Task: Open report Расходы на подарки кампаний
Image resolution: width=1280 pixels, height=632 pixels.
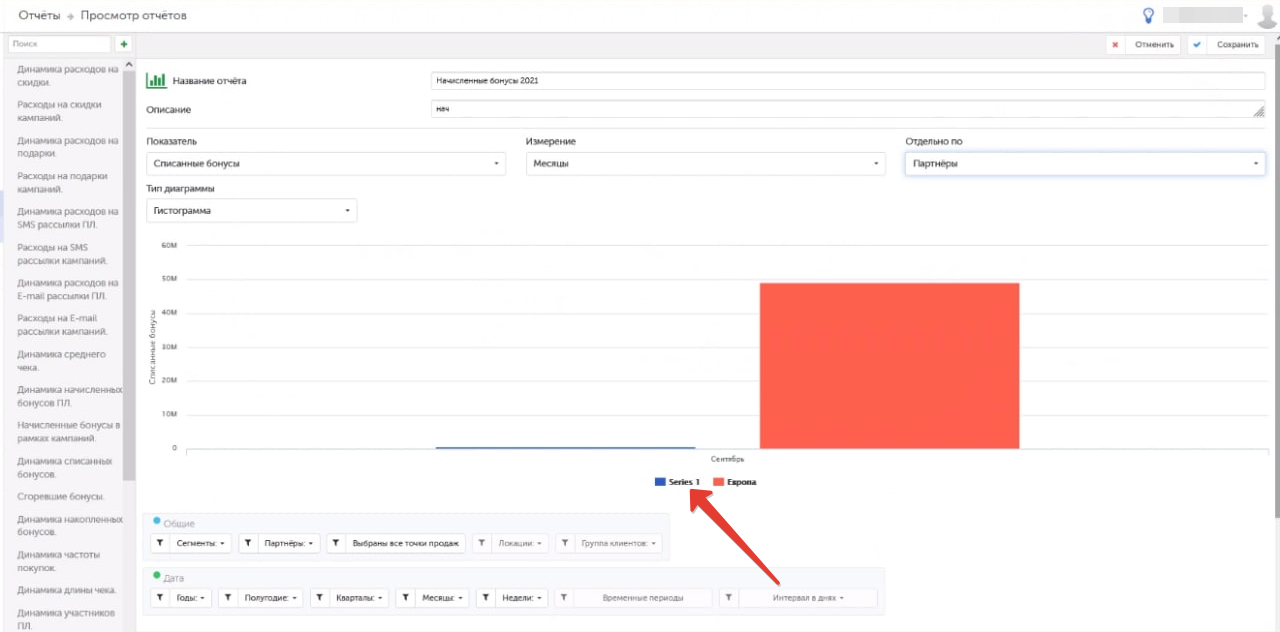Action: 60,182
